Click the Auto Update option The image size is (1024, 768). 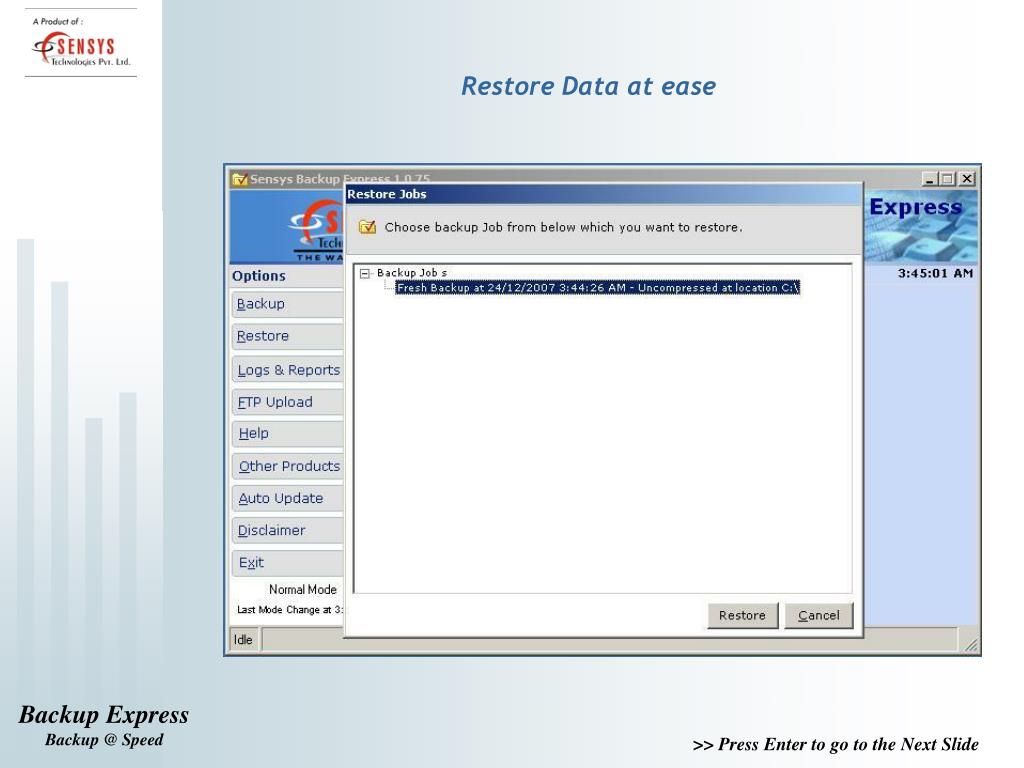287,498
